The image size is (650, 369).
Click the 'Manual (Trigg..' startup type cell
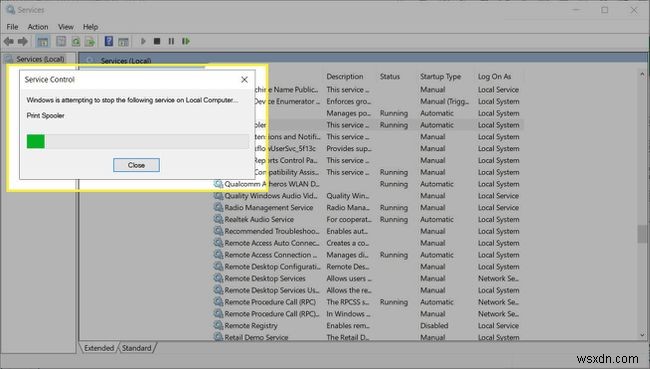444,102
